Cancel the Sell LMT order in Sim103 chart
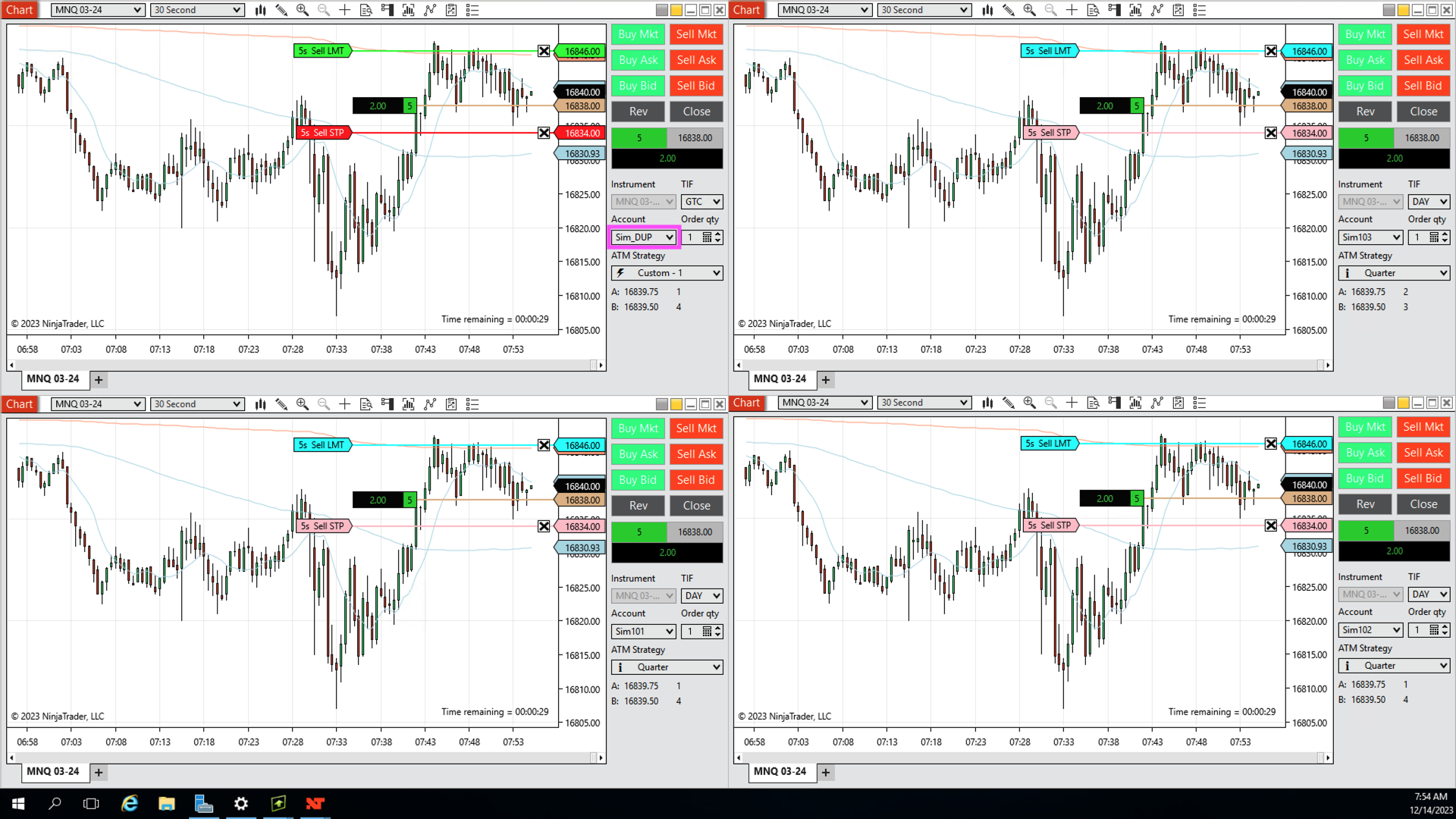Screen dimensions: 1456x819 pos(1271,51)
